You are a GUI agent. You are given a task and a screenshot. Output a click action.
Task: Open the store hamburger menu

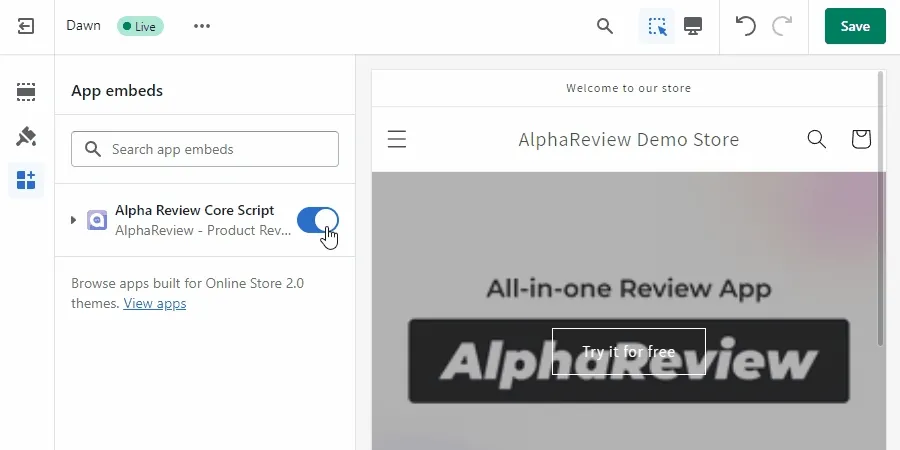[x=397, y=139]
